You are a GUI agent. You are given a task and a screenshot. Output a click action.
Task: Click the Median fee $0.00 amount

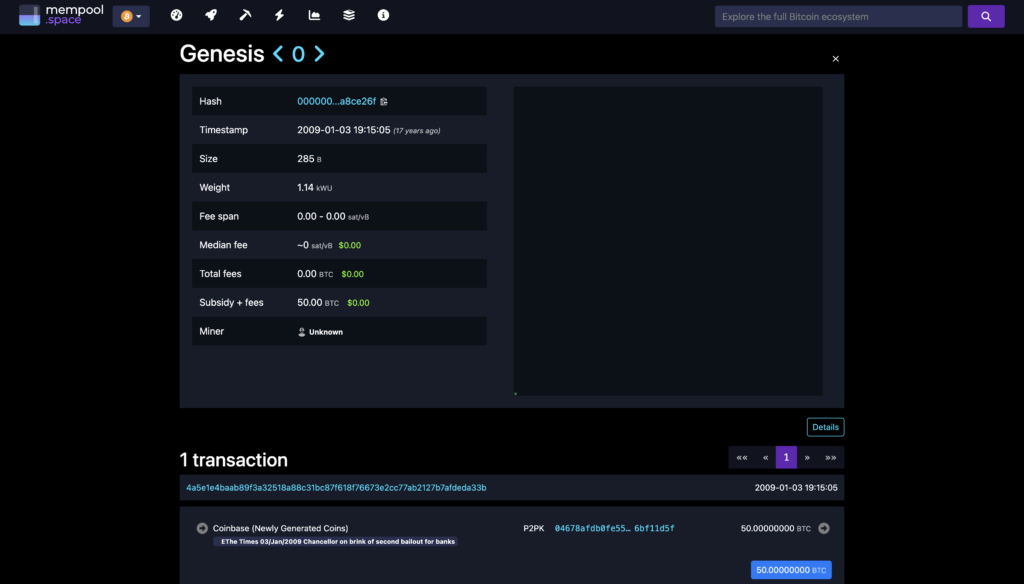350,246
